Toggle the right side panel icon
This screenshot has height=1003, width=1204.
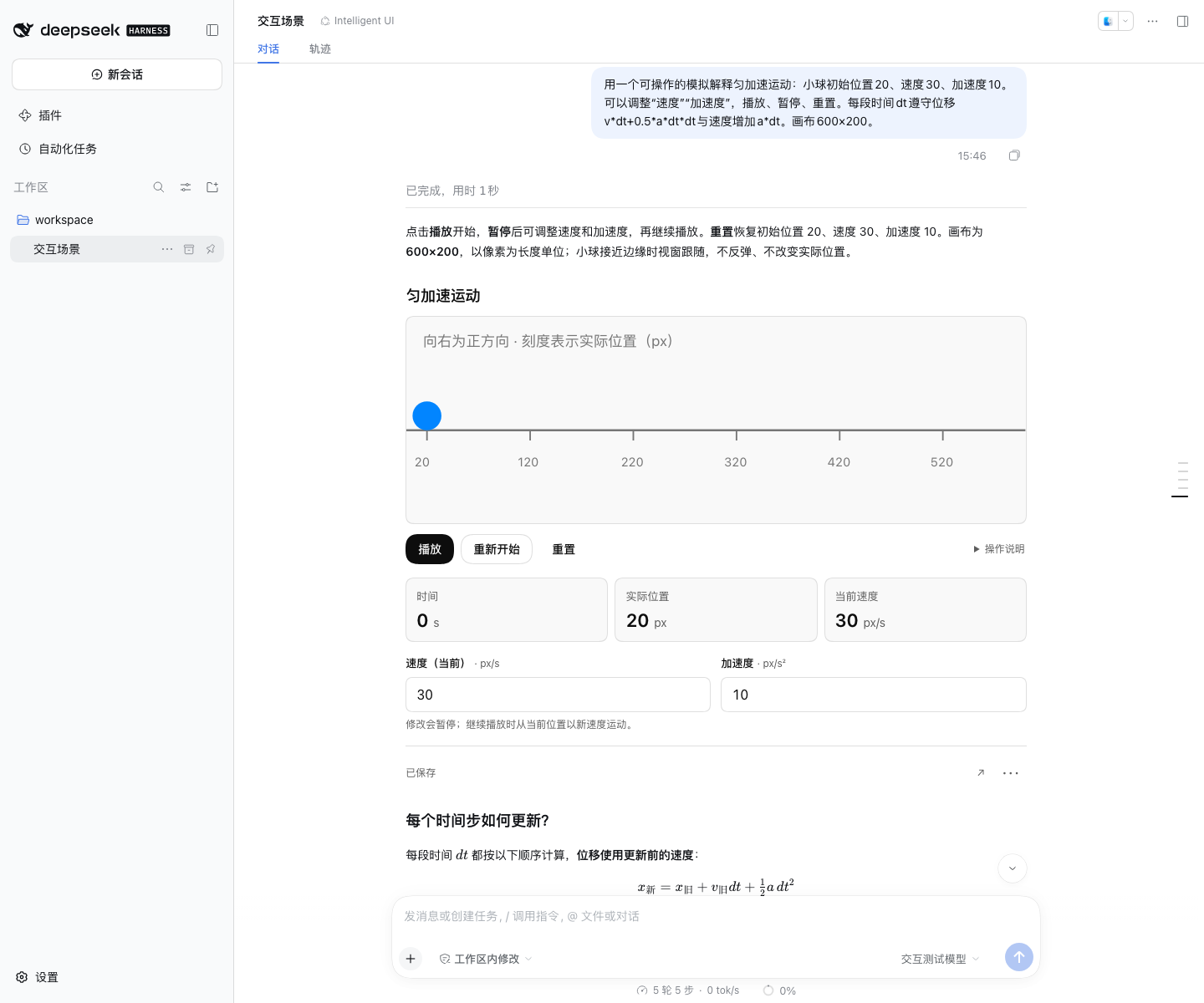(x=1182, y=21)
